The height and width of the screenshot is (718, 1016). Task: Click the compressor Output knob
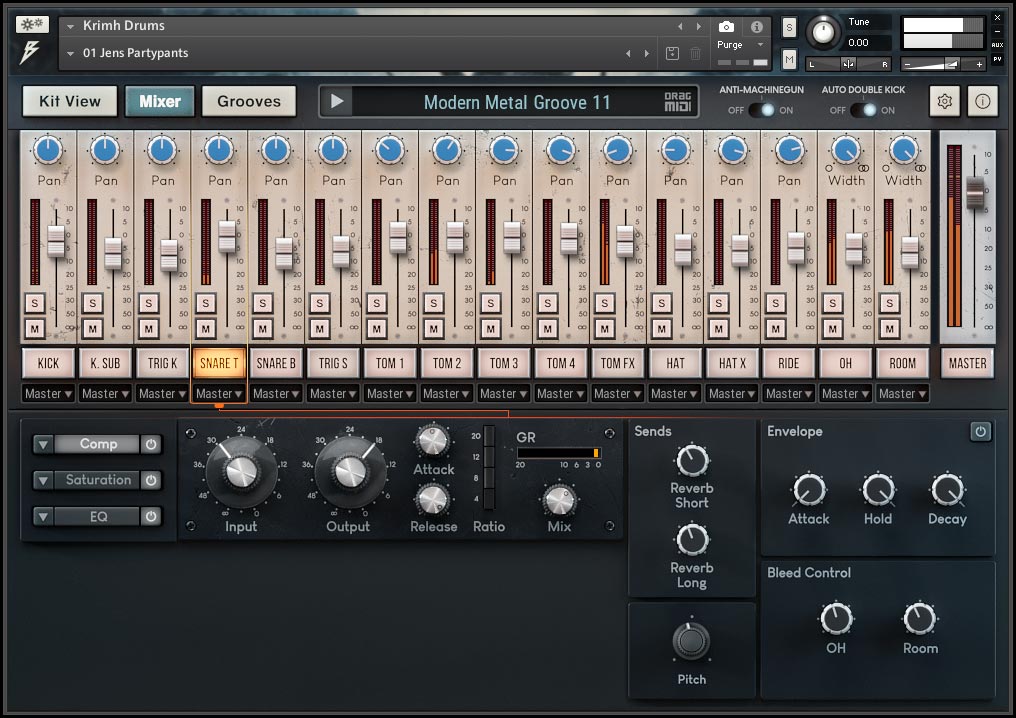(350, 472)
